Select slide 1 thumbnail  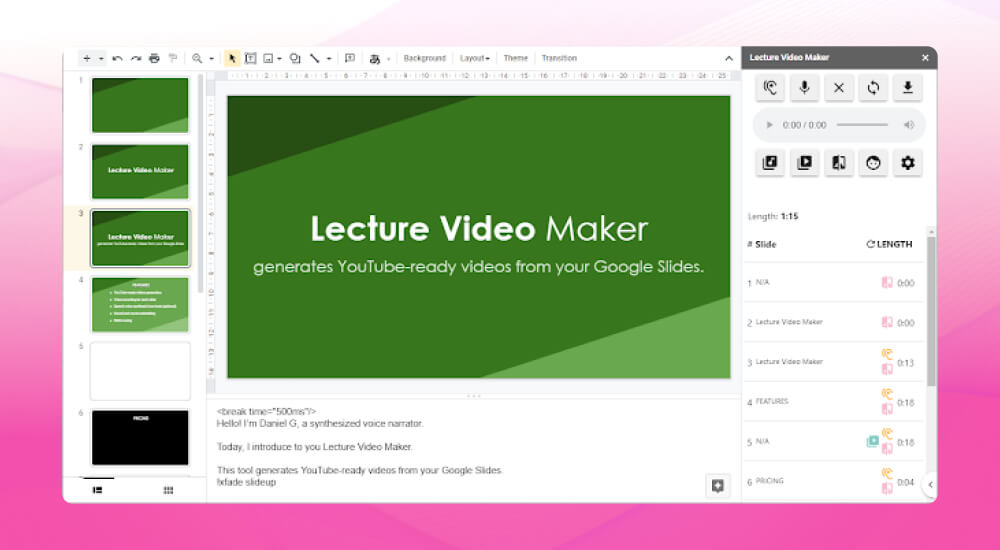[140, 105]
